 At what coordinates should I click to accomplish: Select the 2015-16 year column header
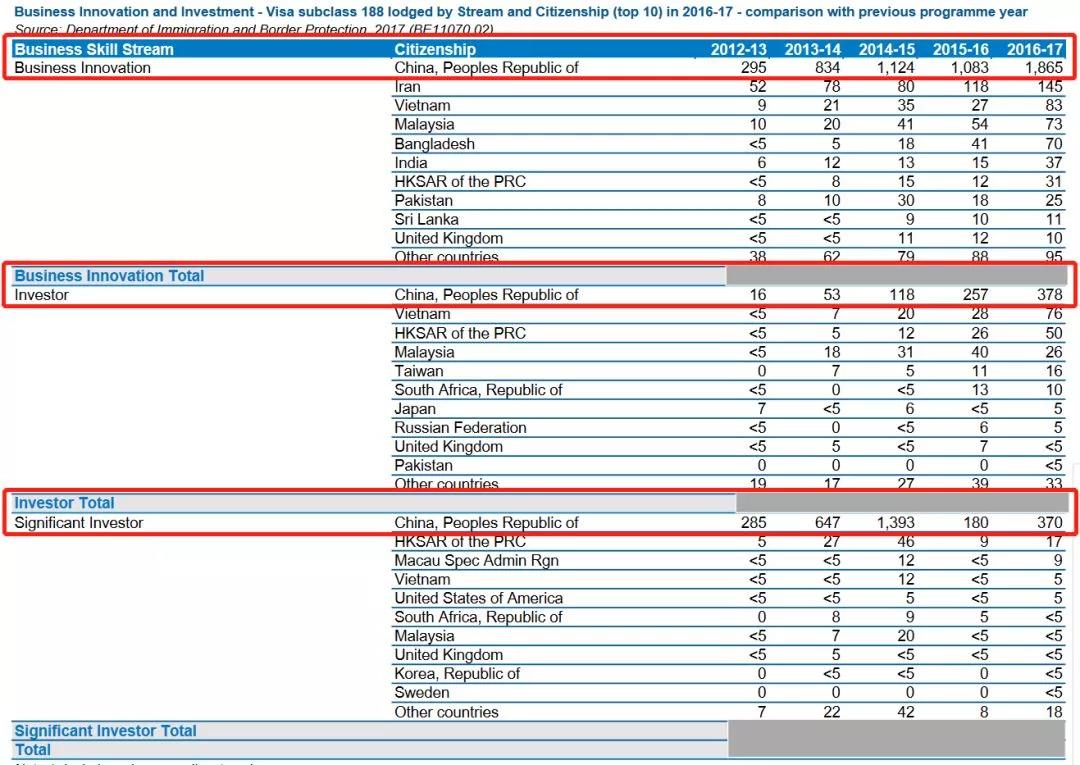coord(961,49)
